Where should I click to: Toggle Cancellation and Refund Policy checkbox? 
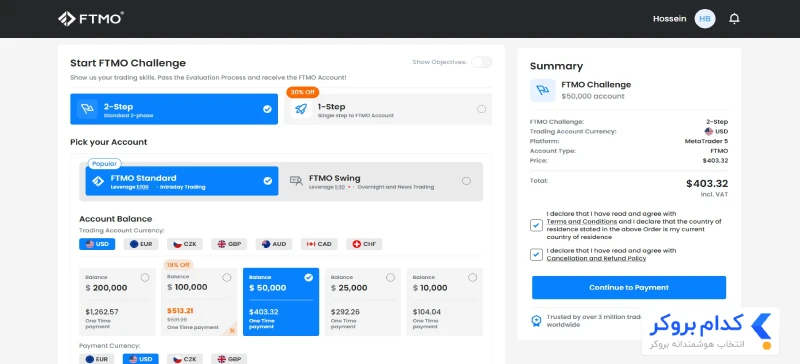click(x=536, y=254)
